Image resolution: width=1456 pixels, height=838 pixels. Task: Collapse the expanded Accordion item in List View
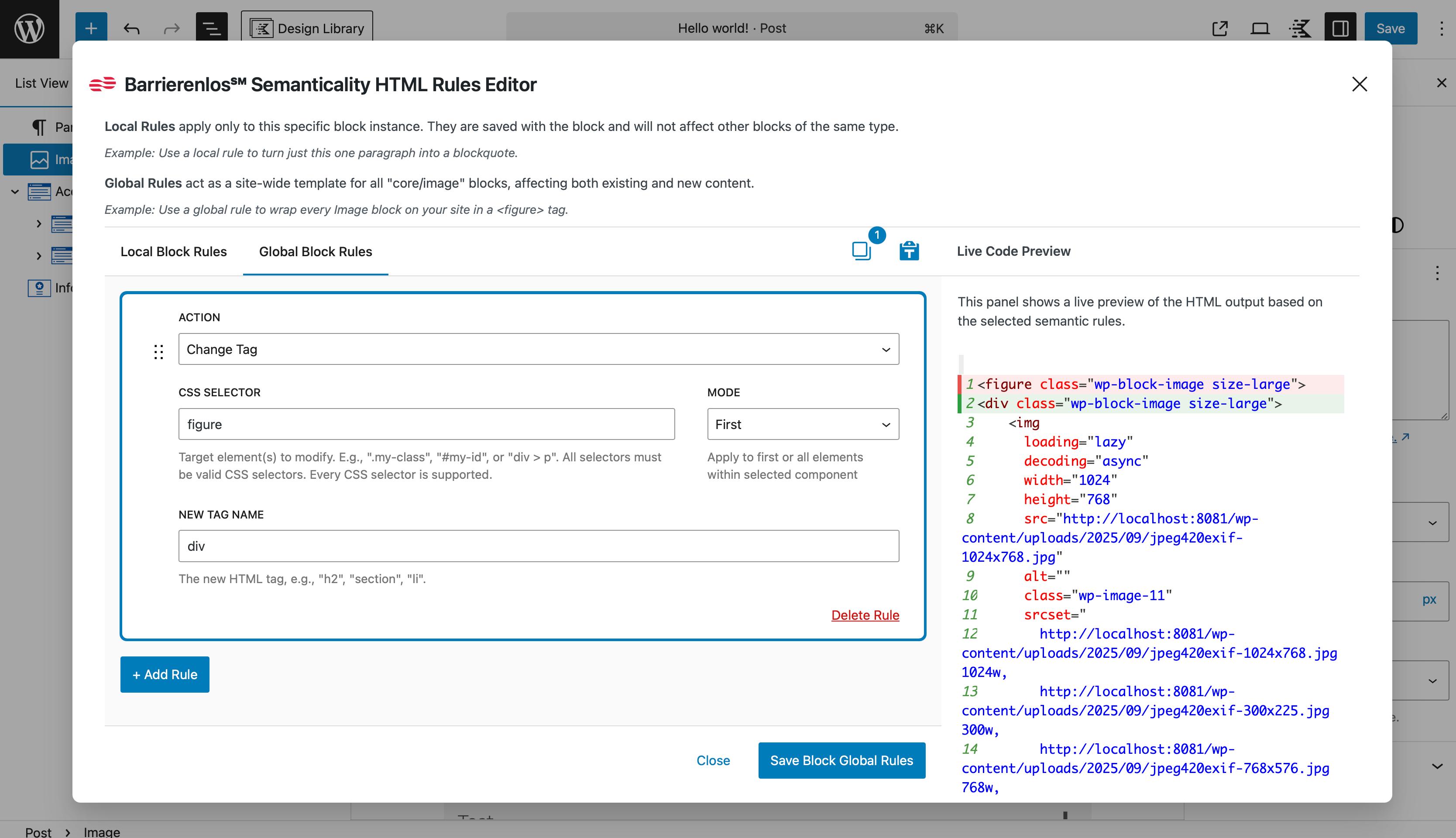coord(15,192)
